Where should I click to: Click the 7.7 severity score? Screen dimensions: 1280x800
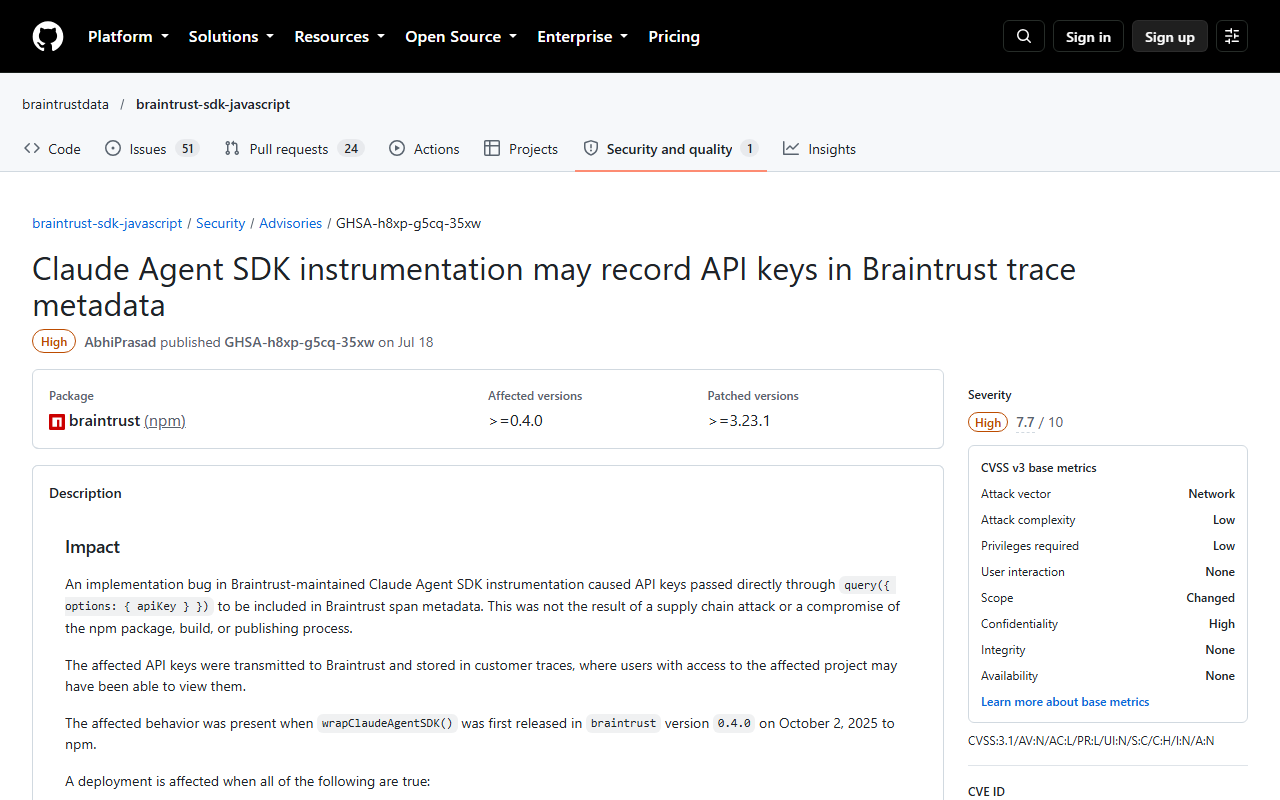(x=1025, y=422)
